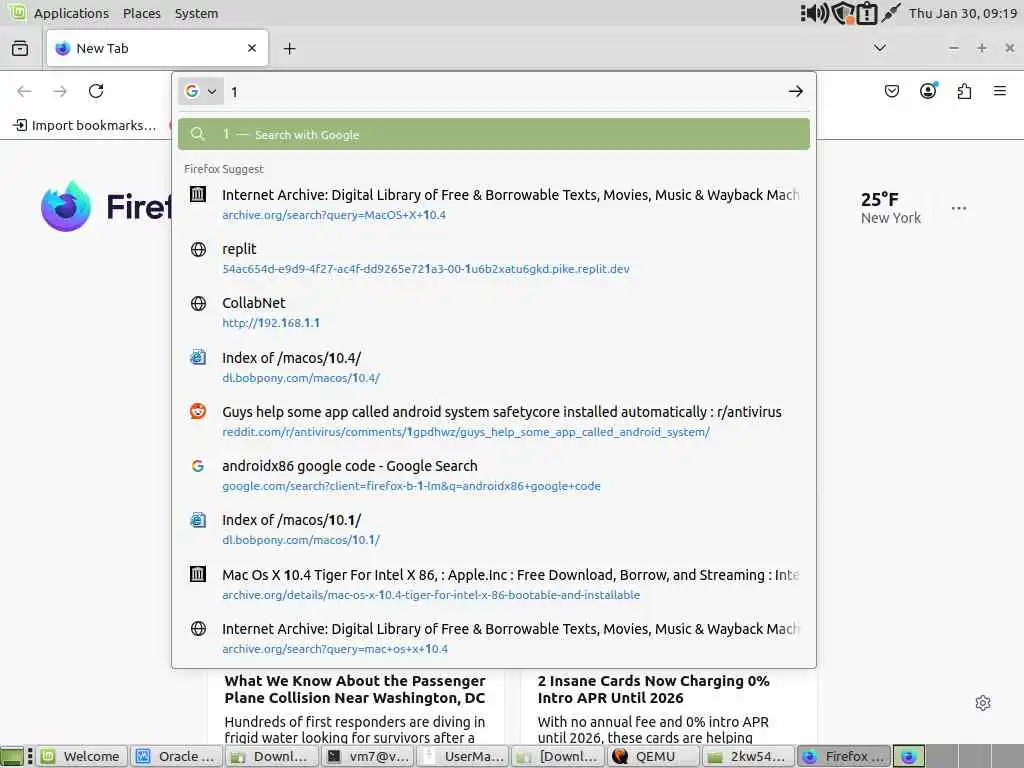The width and height of the screenshot is (1024, 768).
Task: Open the application hamburger menu
Action: [1000, 91]
